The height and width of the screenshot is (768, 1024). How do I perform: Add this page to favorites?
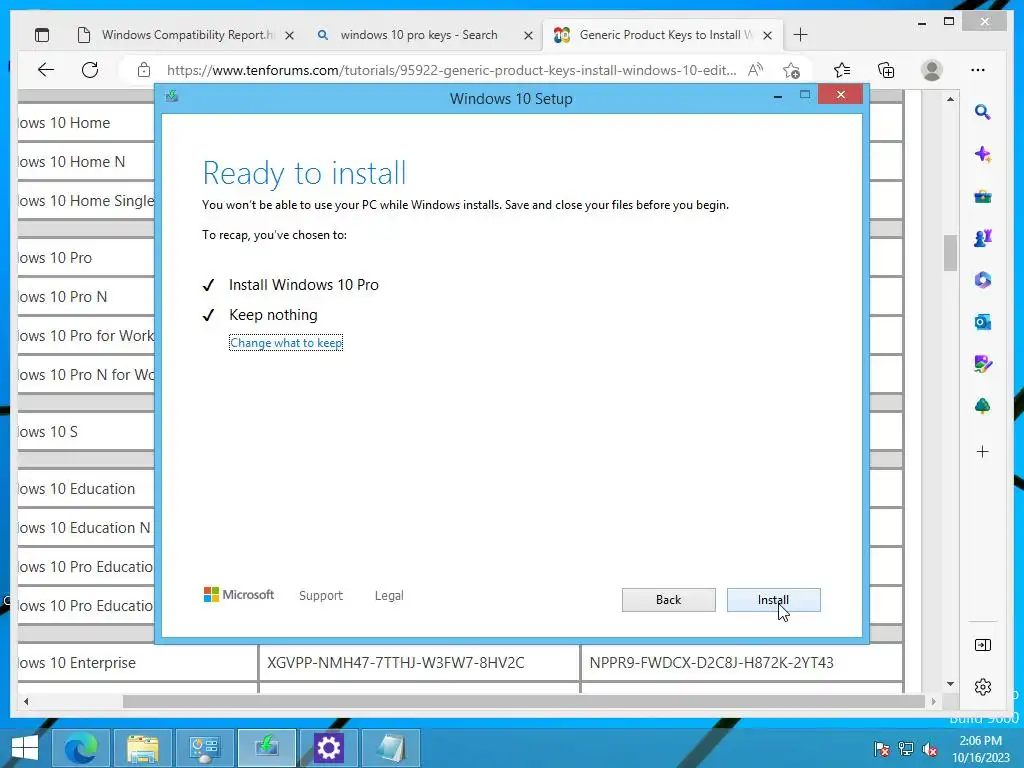pos(792,70)
